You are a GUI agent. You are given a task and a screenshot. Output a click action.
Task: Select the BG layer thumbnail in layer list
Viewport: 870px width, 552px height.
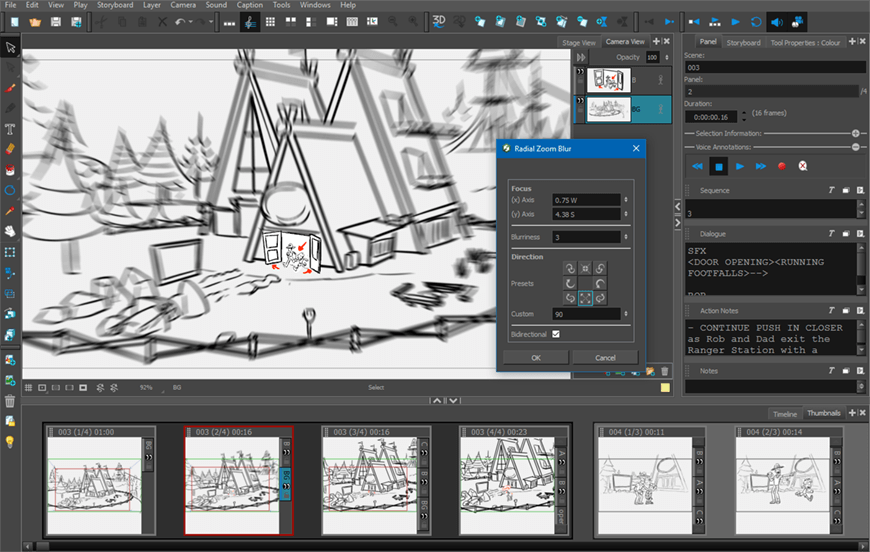(x=609, y=109)
